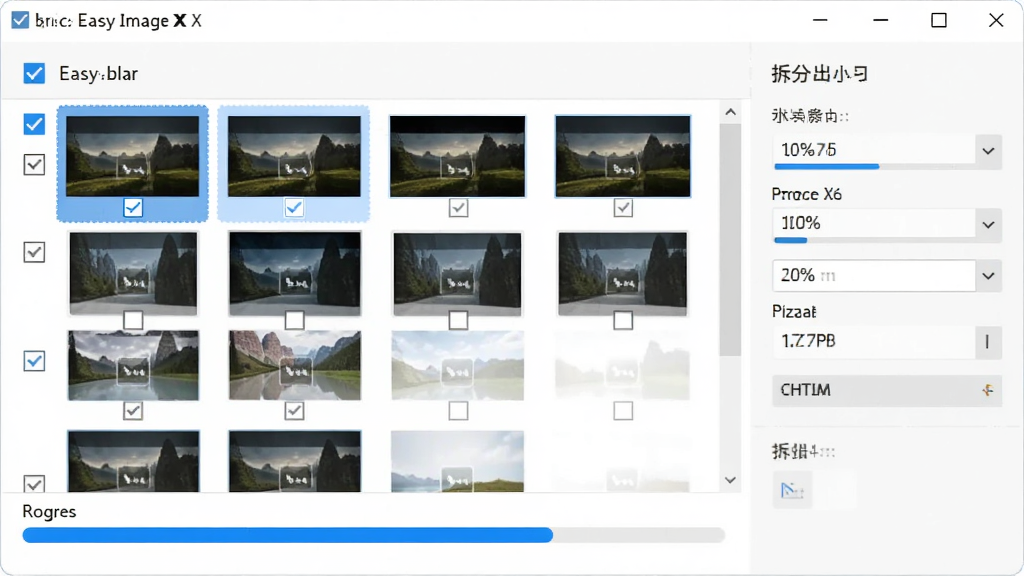The image size is (1024, 576).
Task: Select the first thumbnail in the second row
Action: click(133, 274)
